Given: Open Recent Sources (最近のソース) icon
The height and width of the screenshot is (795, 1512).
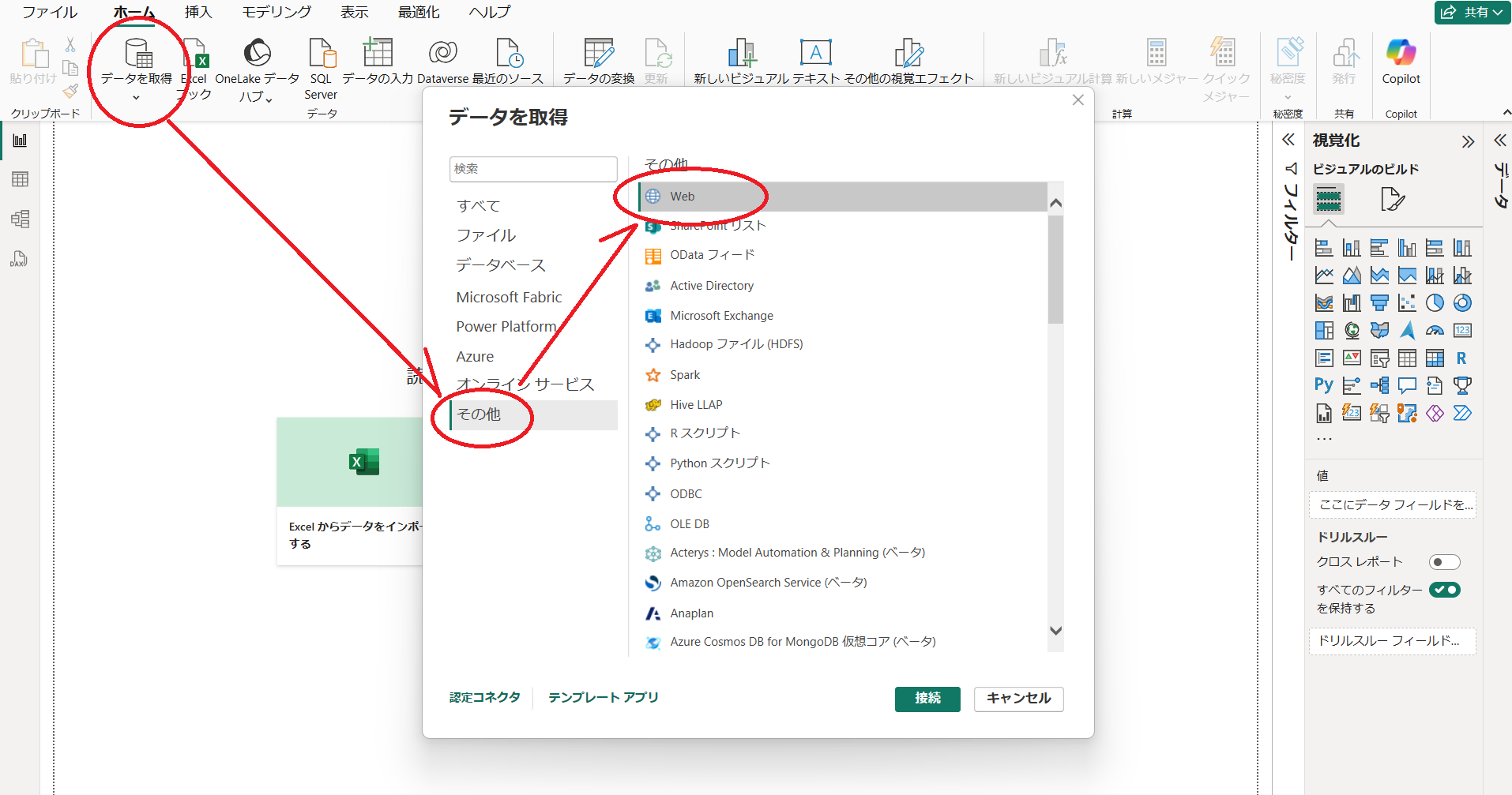Looking at the screenshot, I should 509,53.
